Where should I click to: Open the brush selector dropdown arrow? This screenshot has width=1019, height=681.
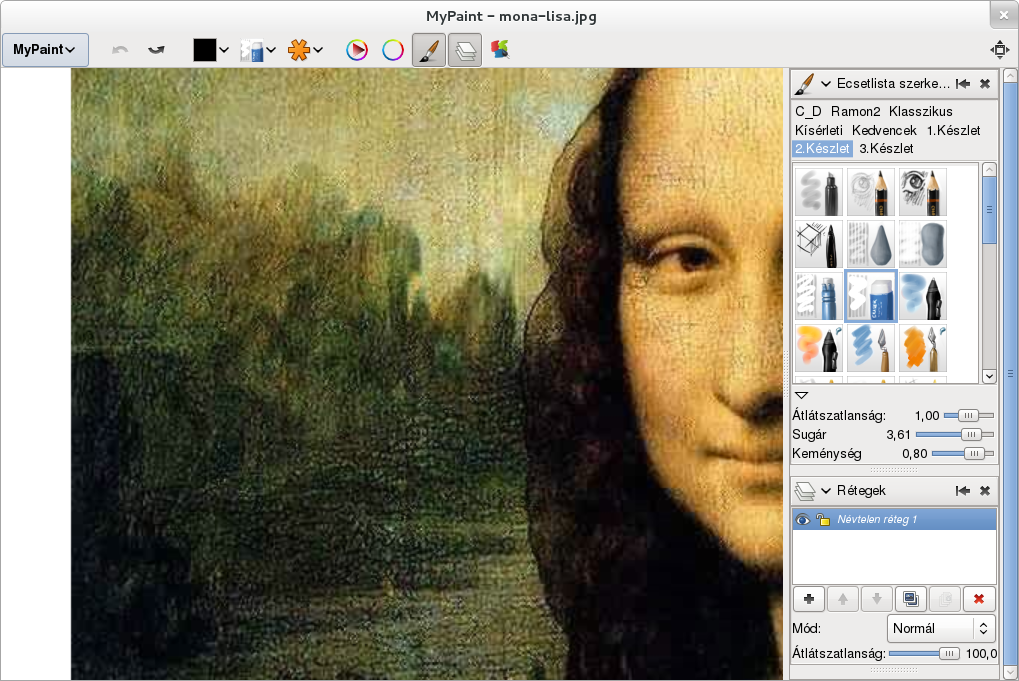click(271, 50)
